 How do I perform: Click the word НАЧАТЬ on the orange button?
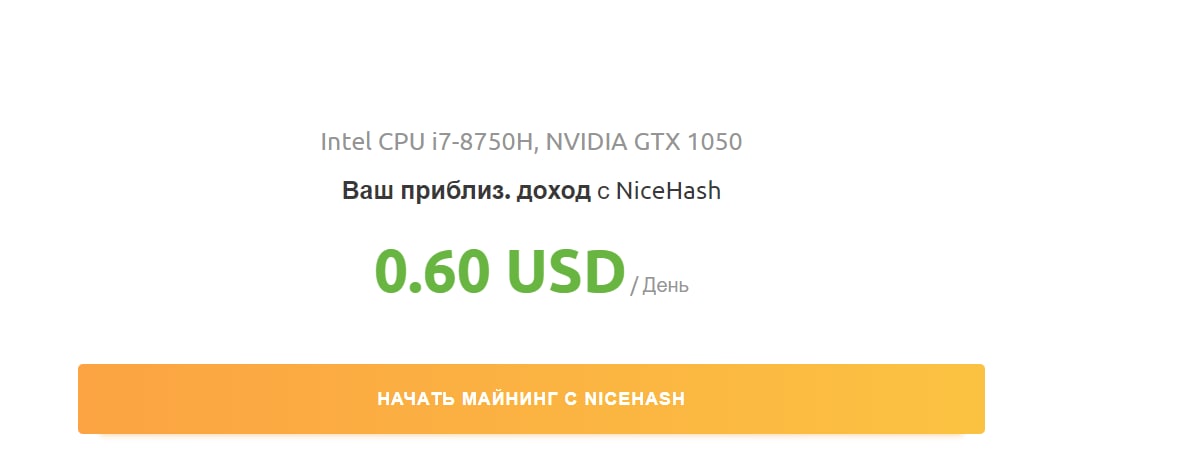pos(416,399)
